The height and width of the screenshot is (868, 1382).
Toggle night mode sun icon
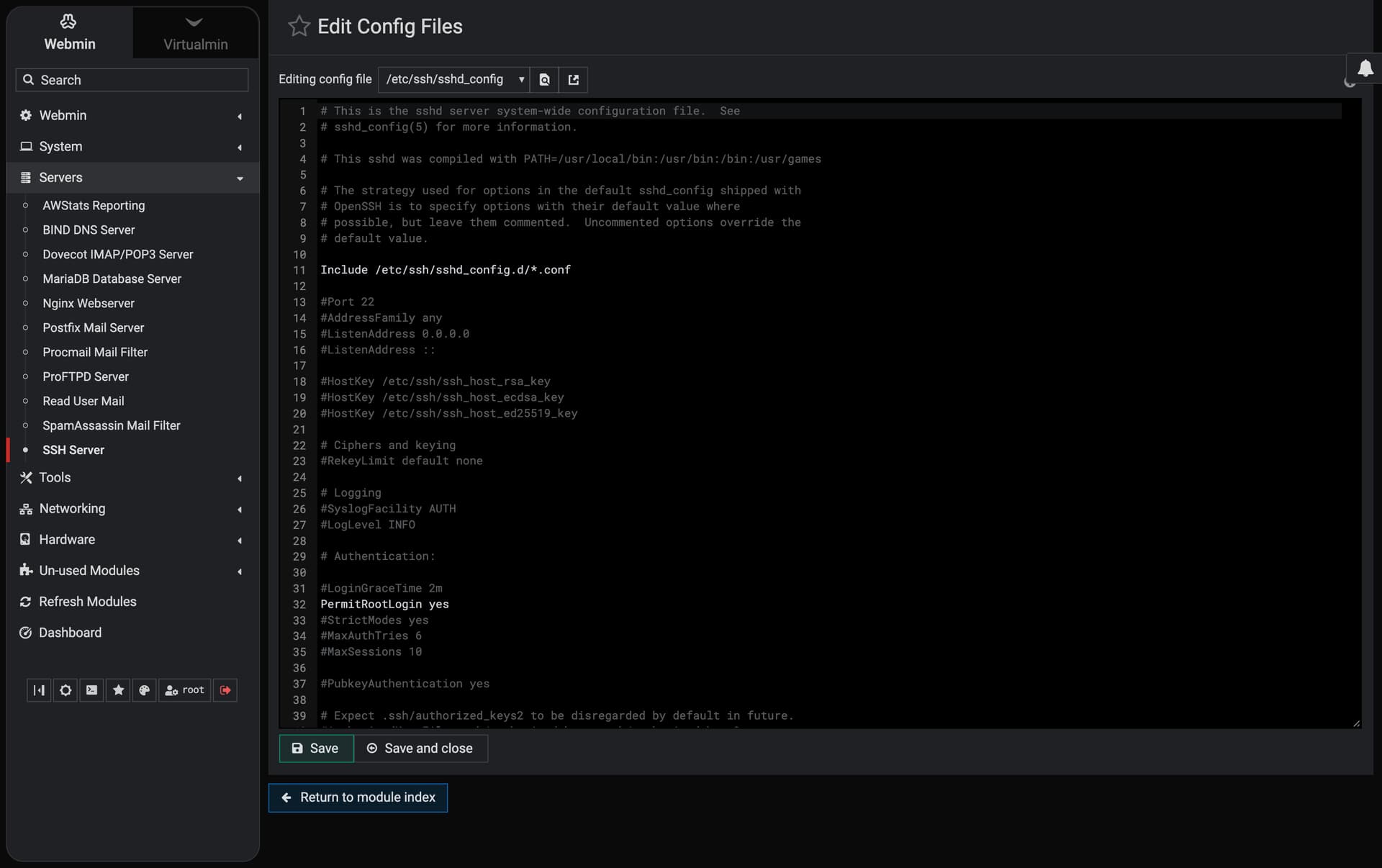(x=66, y=690)
